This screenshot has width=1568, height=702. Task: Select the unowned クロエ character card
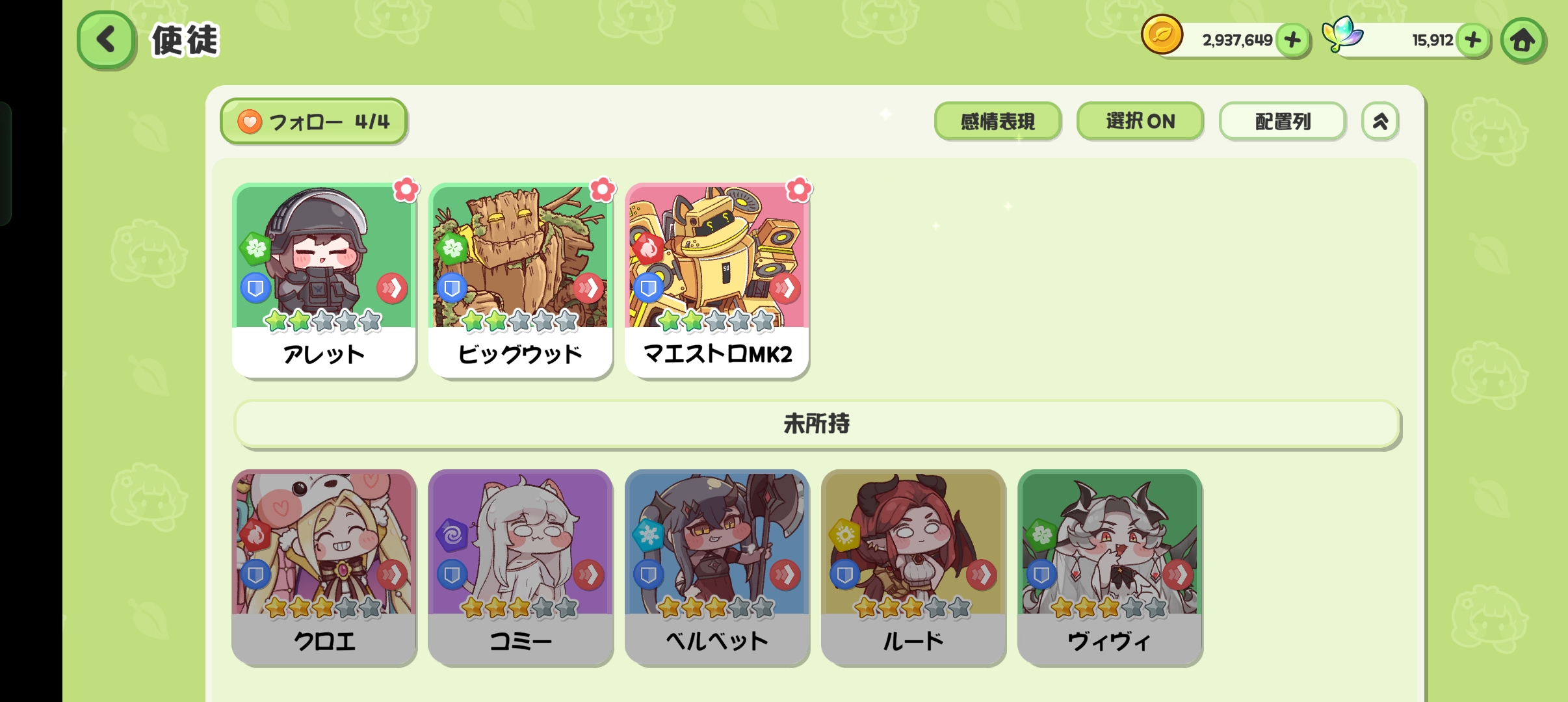(x=324, y=568)
